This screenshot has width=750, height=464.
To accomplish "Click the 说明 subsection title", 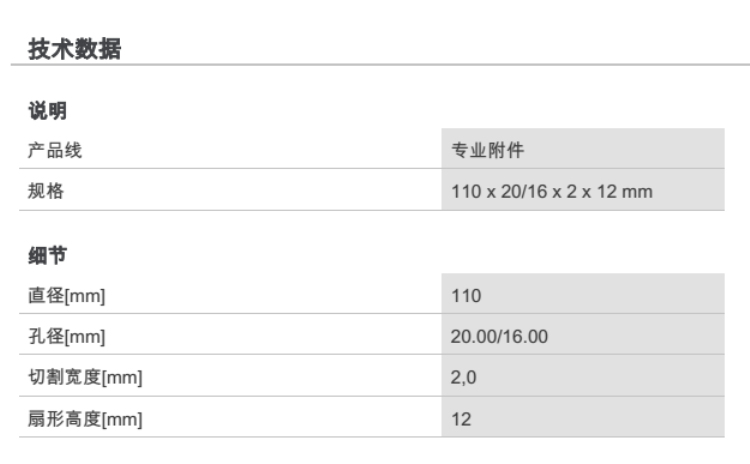I will click(x=46, y=111).
